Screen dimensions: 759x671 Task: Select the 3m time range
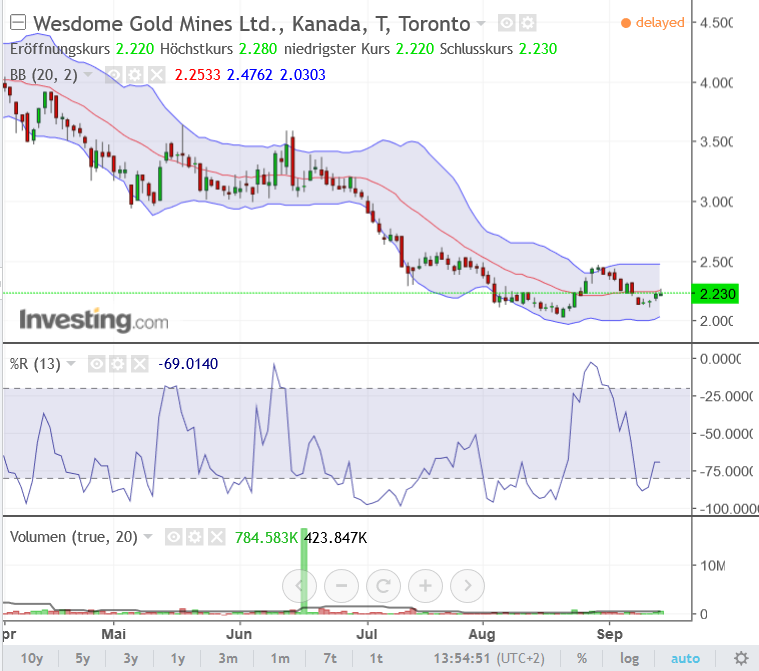coord(228,658)
